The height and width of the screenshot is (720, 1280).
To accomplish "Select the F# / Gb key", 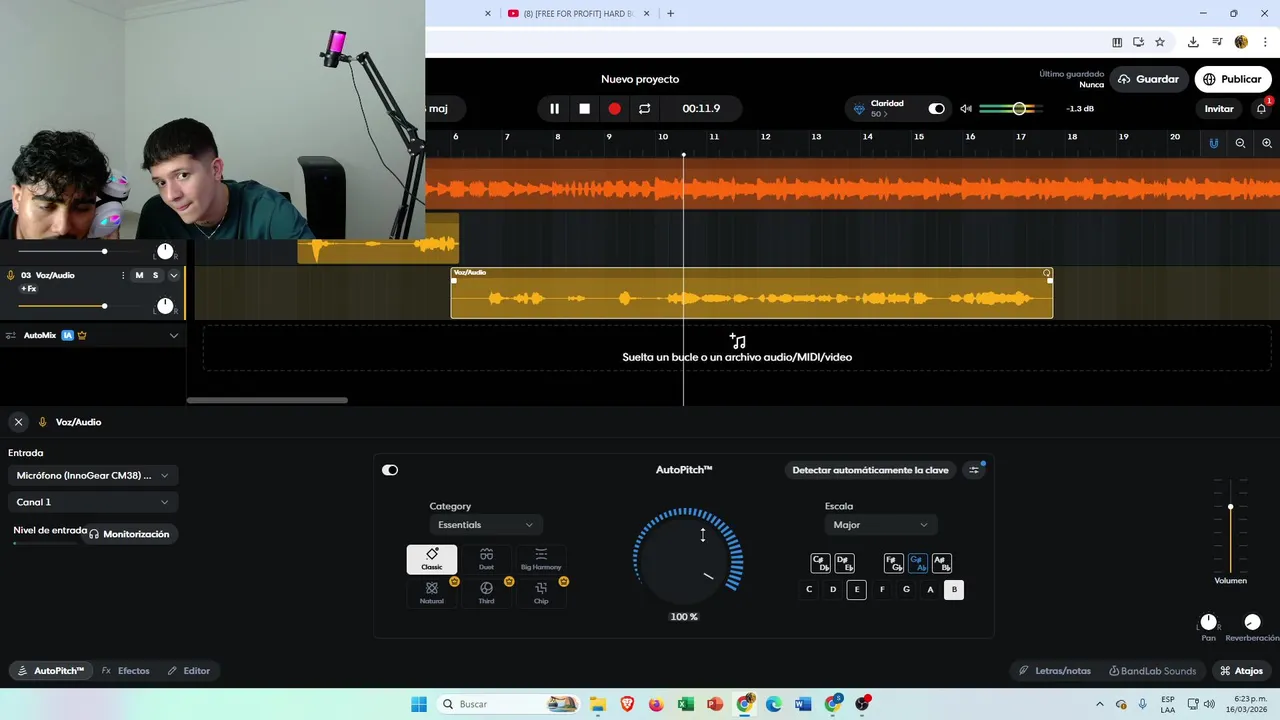I will point(894,564).
